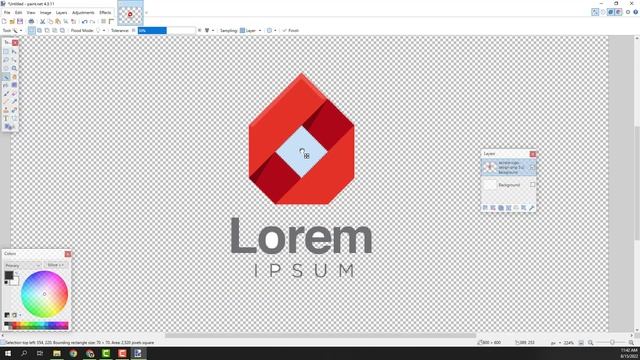
Task: Duplicate the layer in Layers panel
Action: [x=500, y=208]
